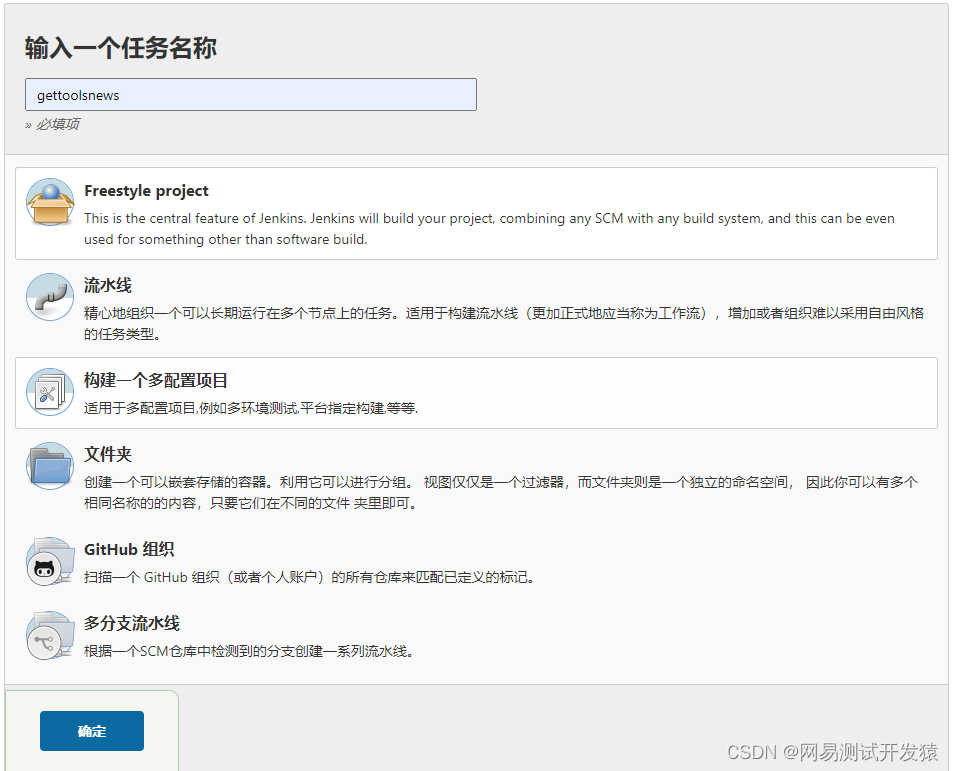Click the 多分支流水线 branch icon

click(x=49, y=634)
